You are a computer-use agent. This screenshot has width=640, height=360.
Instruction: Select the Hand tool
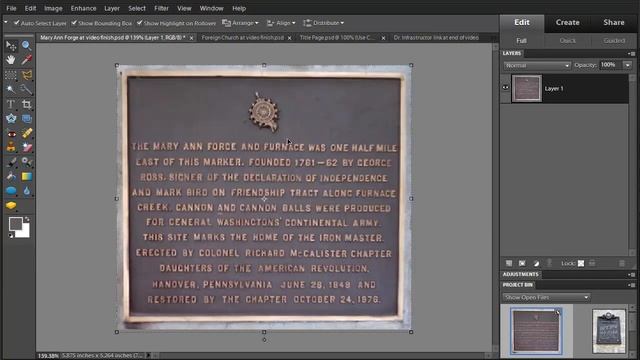point(11,60)
